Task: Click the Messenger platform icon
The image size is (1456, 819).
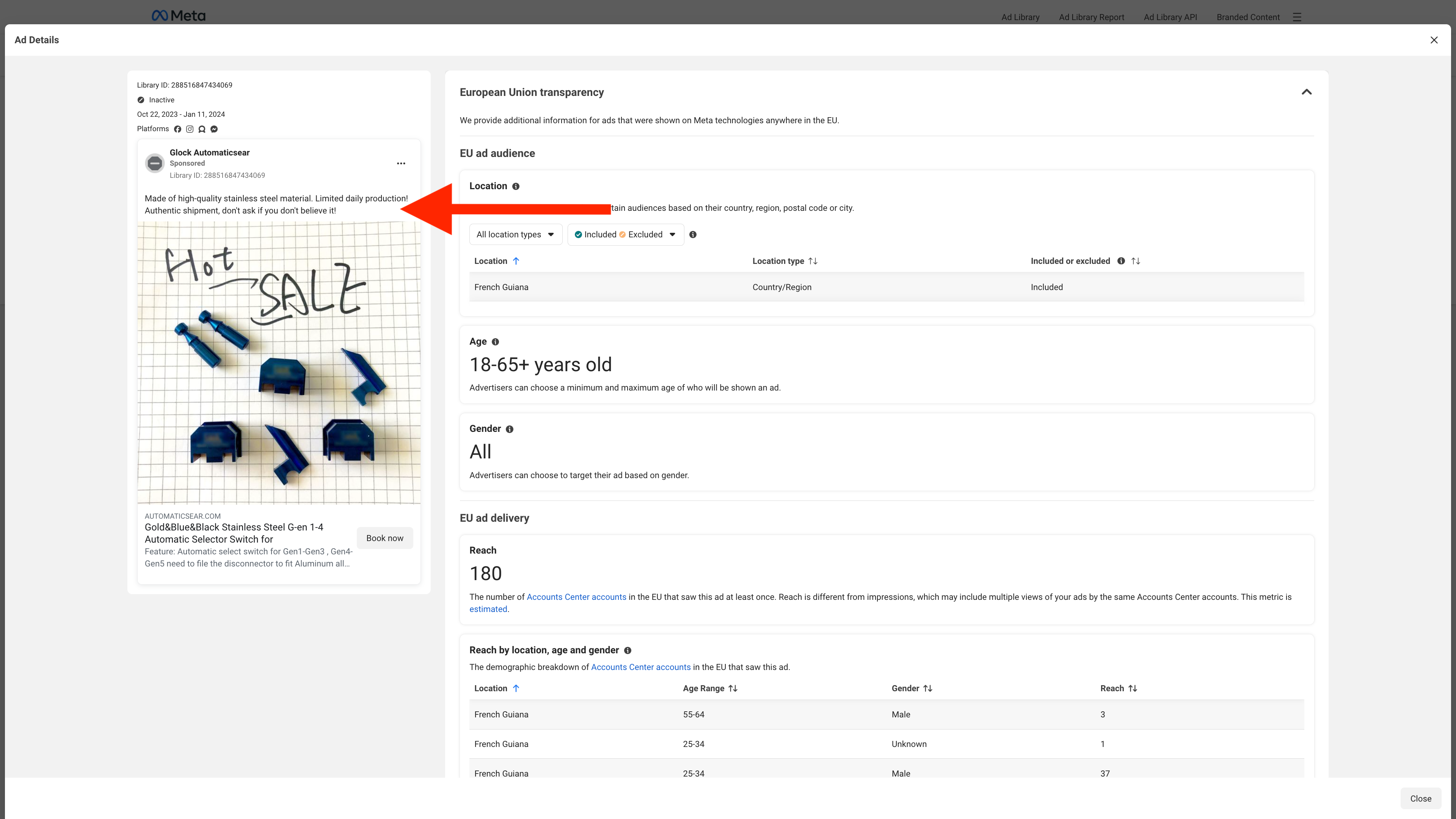Action: pos(214,129)
